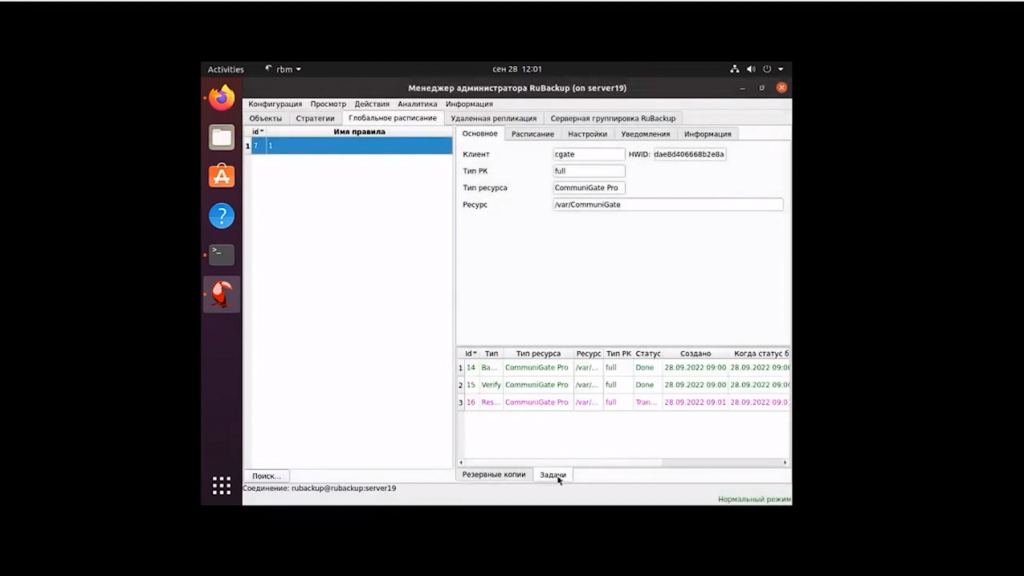This screenshot has width=1024, height=576.
Task: Open the Files app in the dock
Action: [221, 137]
